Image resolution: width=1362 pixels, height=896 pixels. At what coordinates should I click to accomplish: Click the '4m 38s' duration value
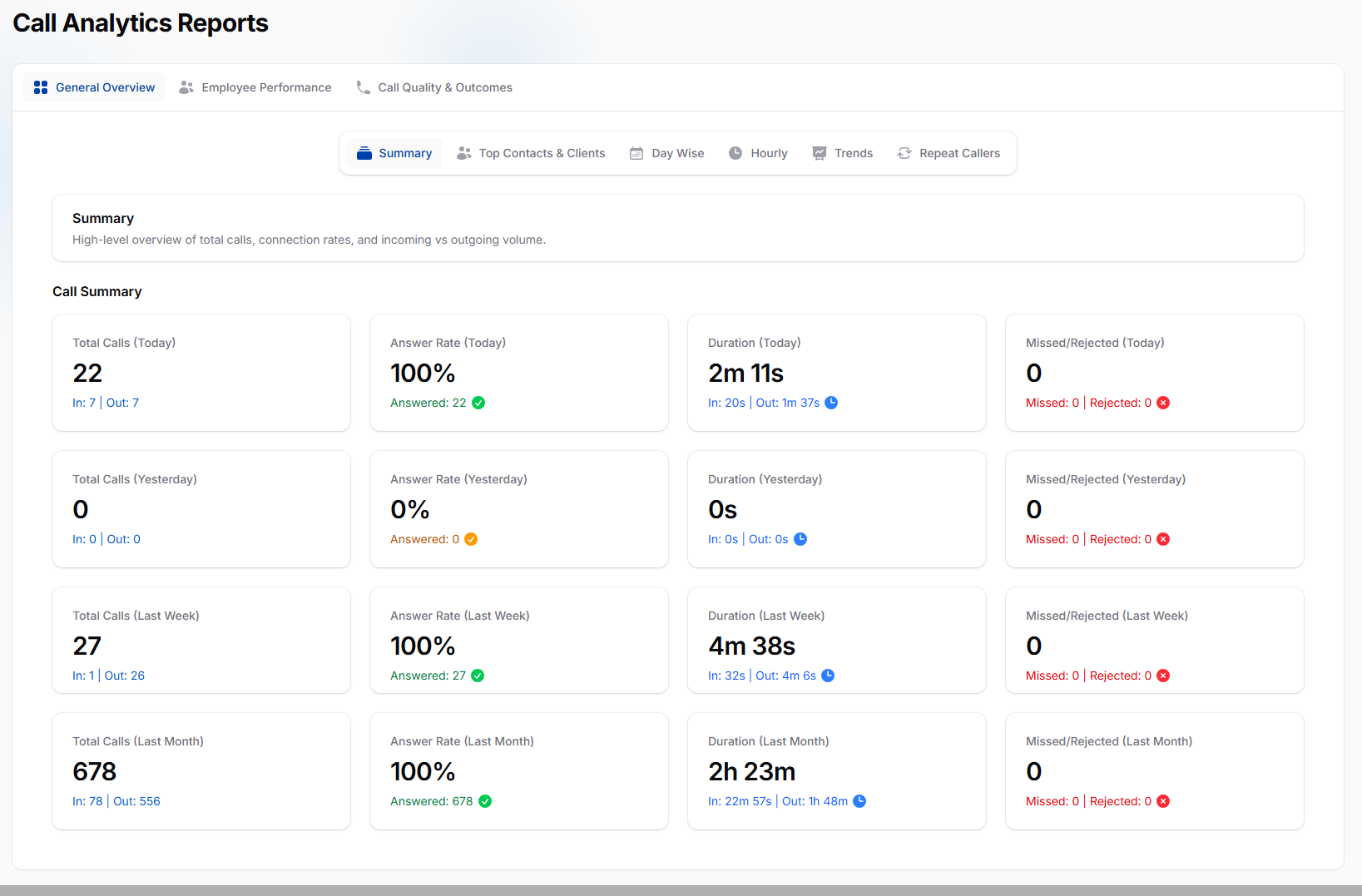[752, 646]
